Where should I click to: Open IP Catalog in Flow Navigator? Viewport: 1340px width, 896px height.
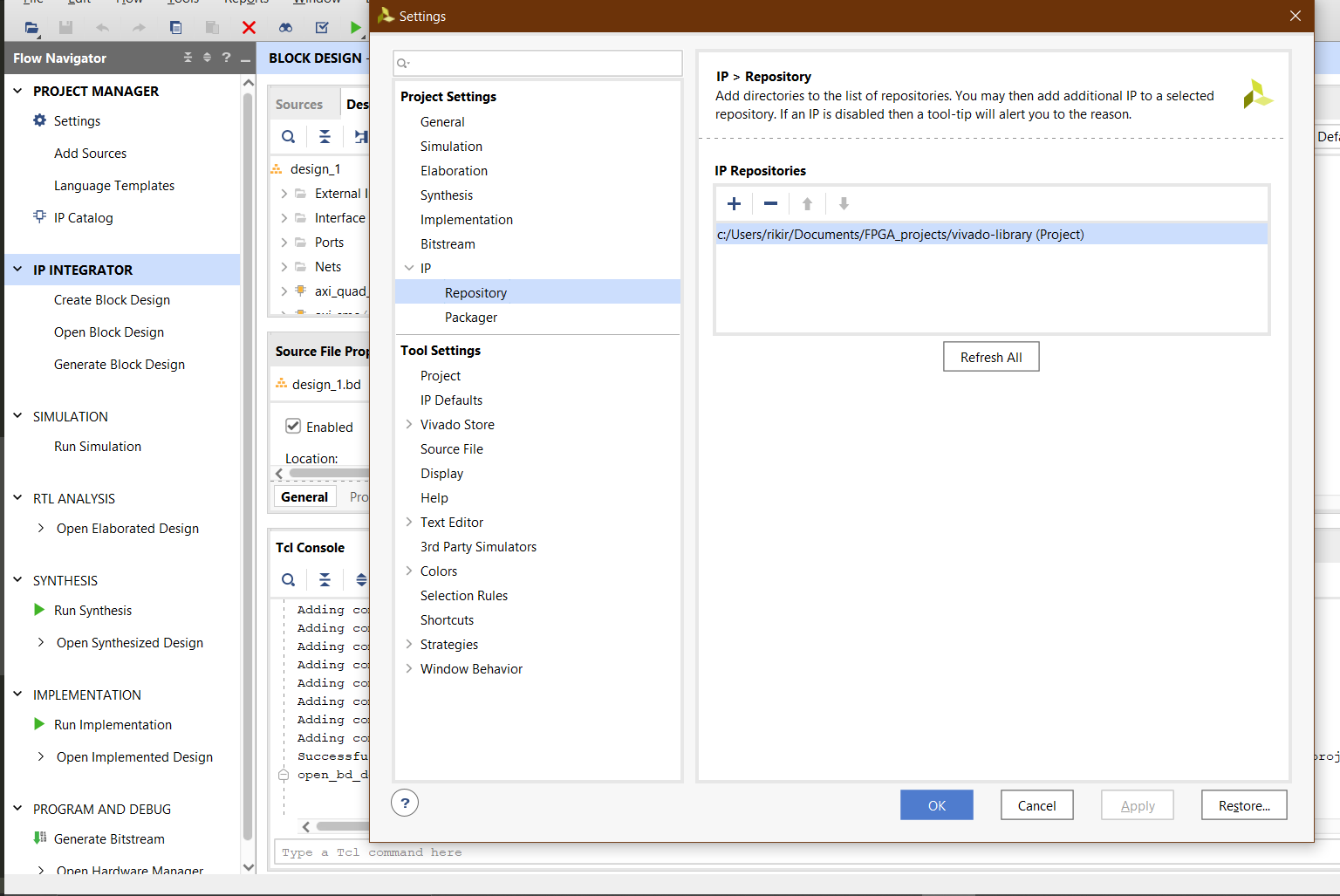[x=83, y=217]
